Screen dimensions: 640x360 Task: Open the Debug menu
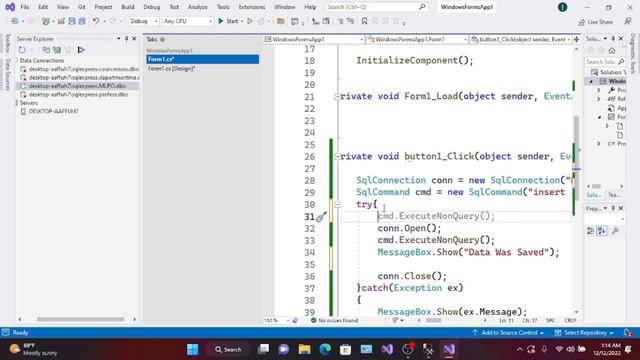click(151, 7)
